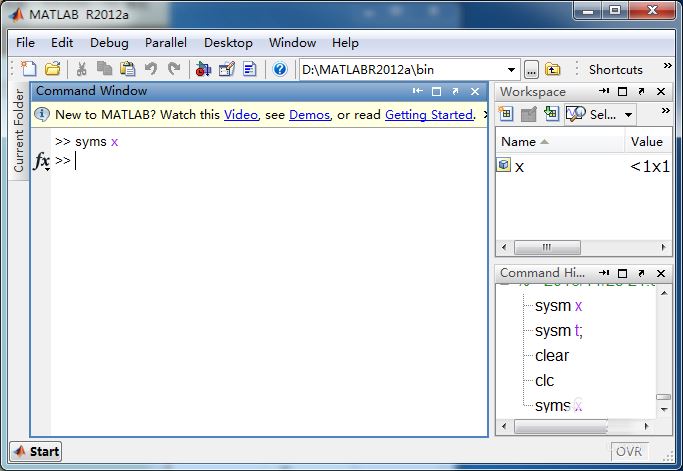Undock the Command History panel
The width and height of the screenshot is (683, 471).
pyautogui.click(x=641, y=273)
